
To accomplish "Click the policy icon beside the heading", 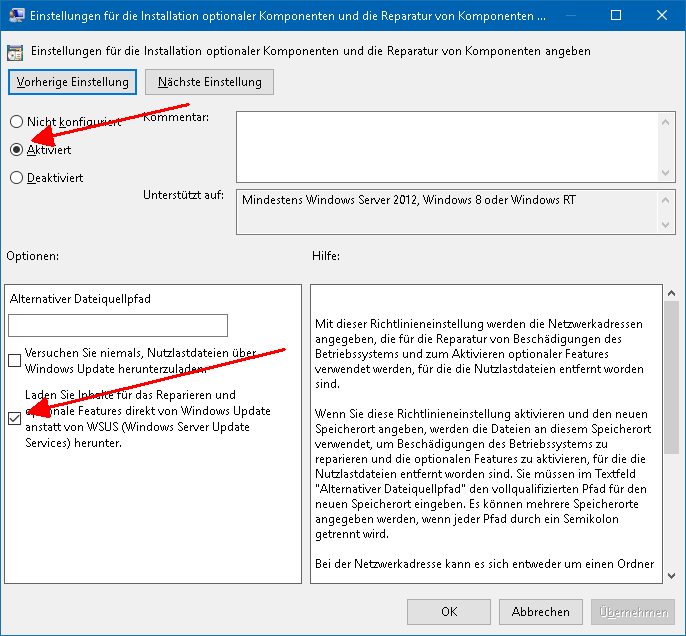I will click(x=17, y=50).
